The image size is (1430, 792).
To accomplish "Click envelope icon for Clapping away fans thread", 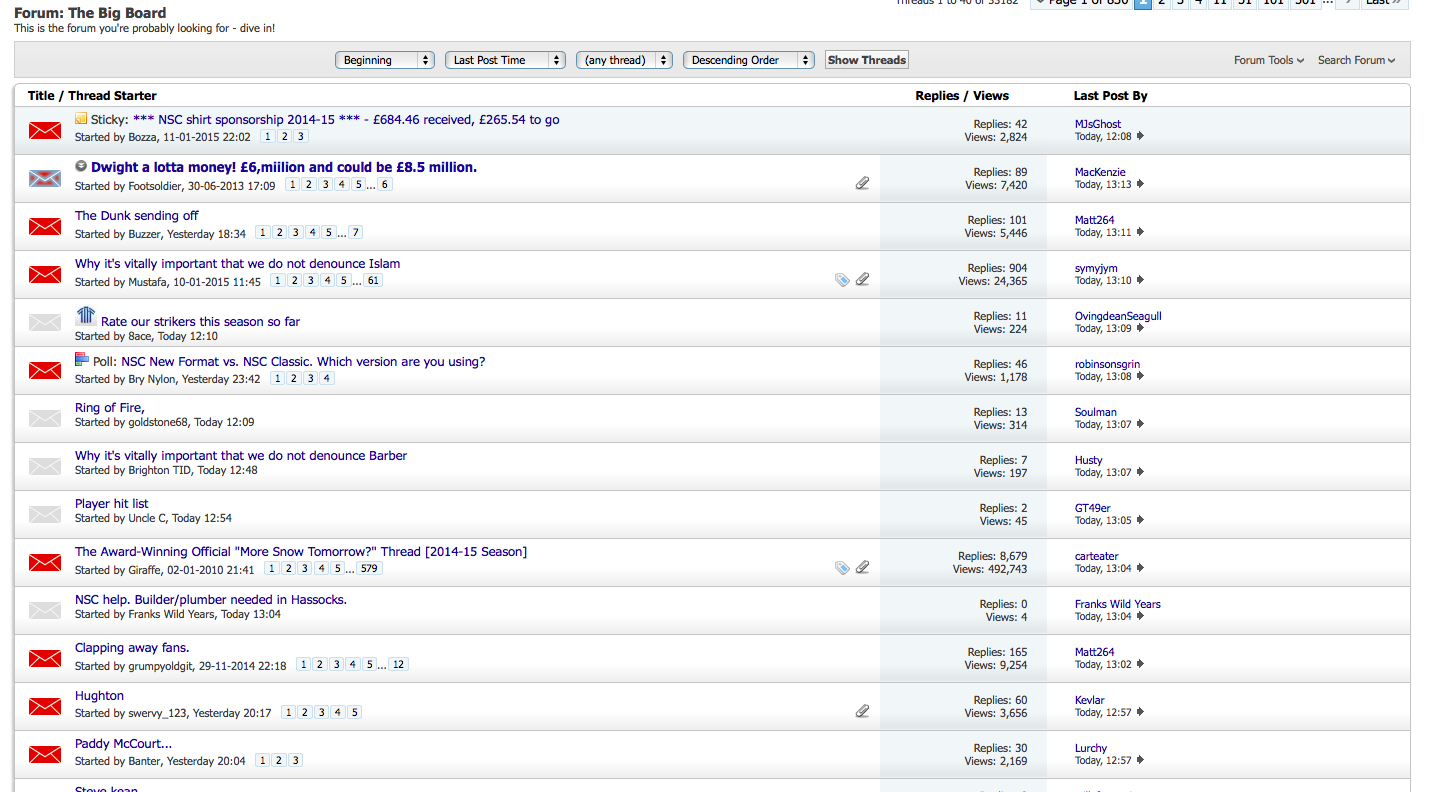I will [45, 658].
